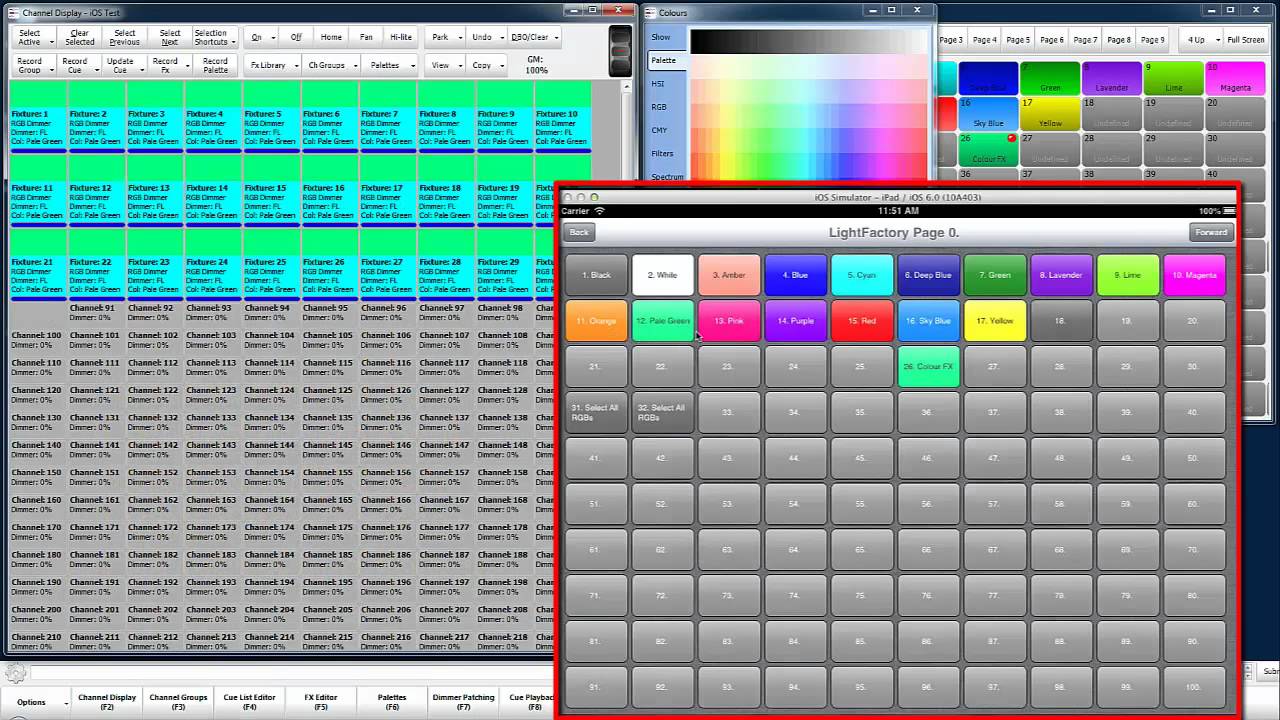Tap 1. Black in the simulator

pyautogui.click(x=596, y=275)
